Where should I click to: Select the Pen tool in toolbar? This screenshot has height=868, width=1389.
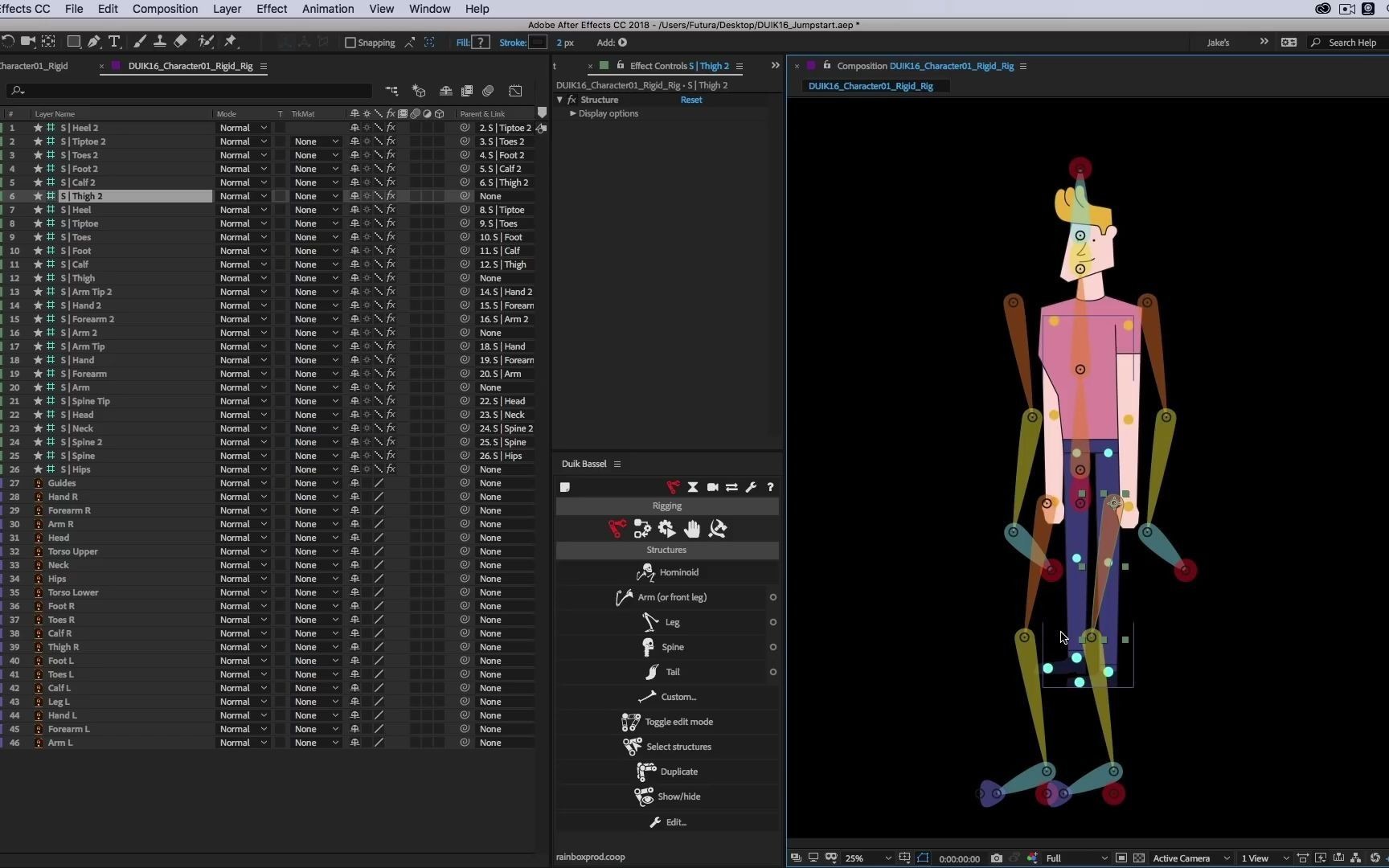coord(94,42)
